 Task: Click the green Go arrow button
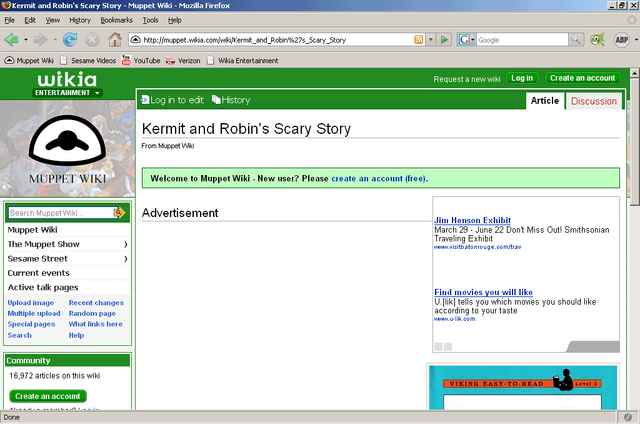[444, 40]
